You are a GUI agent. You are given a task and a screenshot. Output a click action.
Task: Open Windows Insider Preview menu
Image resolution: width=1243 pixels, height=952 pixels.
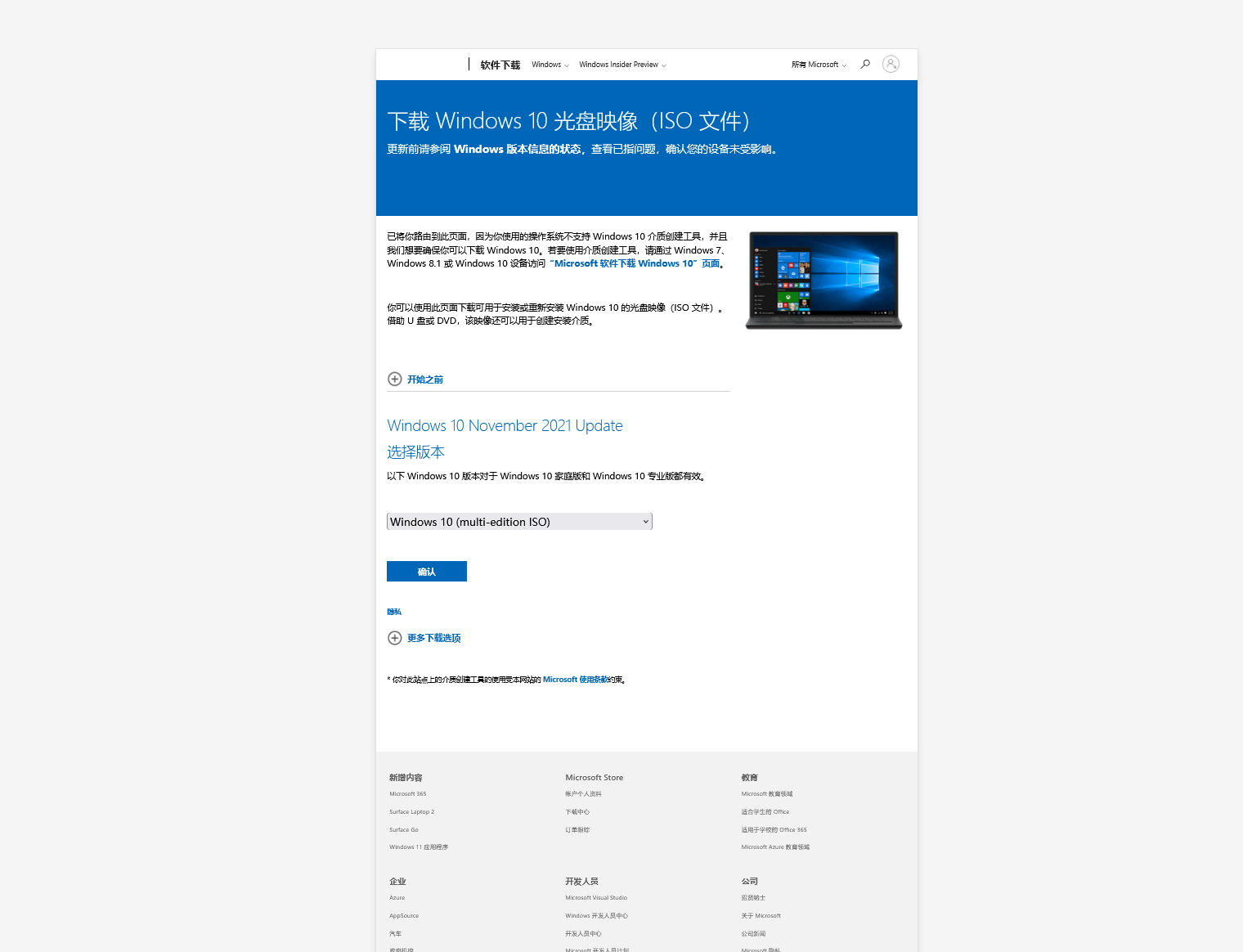[x=621, y=65]
